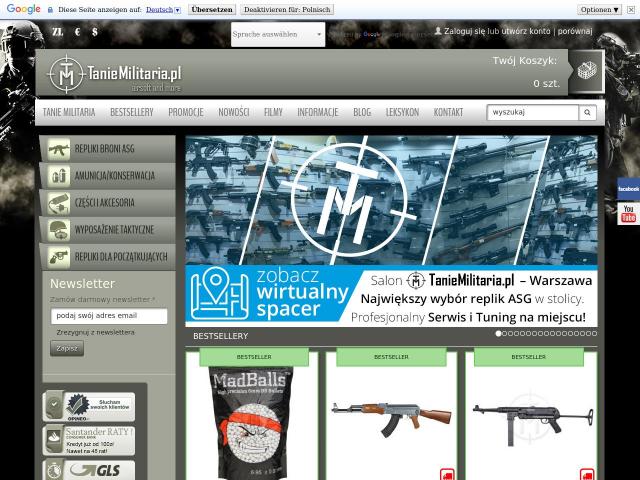
Task: Open the shopping cart basket icon
Action: pyautogui.click(x=587, y=71)
